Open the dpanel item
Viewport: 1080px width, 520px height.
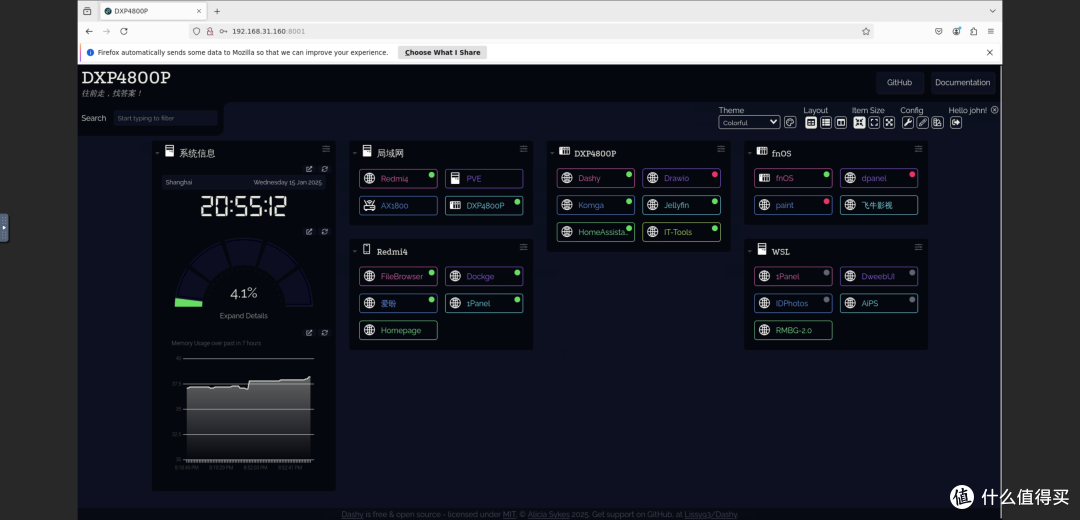[879, 178]
